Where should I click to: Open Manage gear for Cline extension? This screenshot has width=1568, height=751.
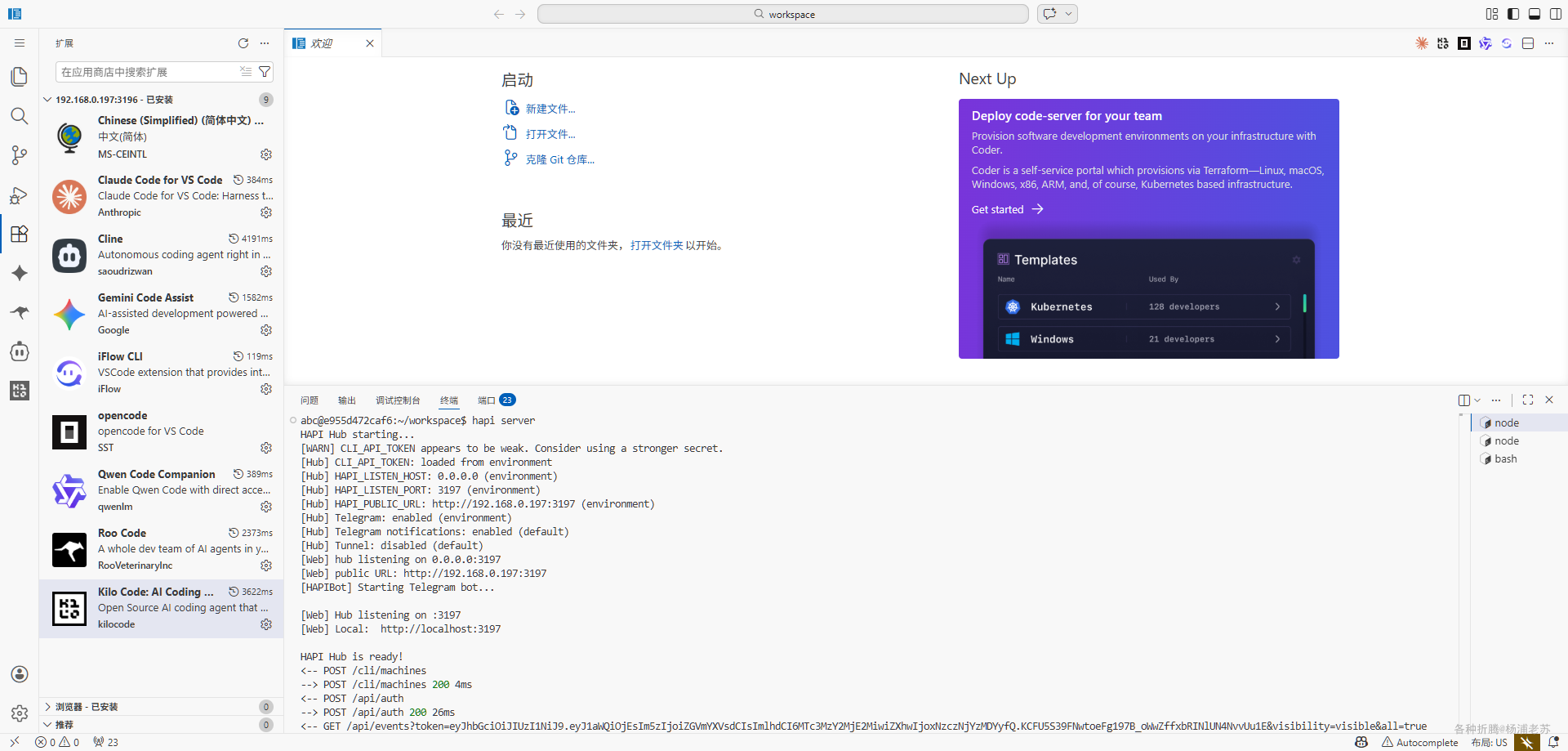266,271
